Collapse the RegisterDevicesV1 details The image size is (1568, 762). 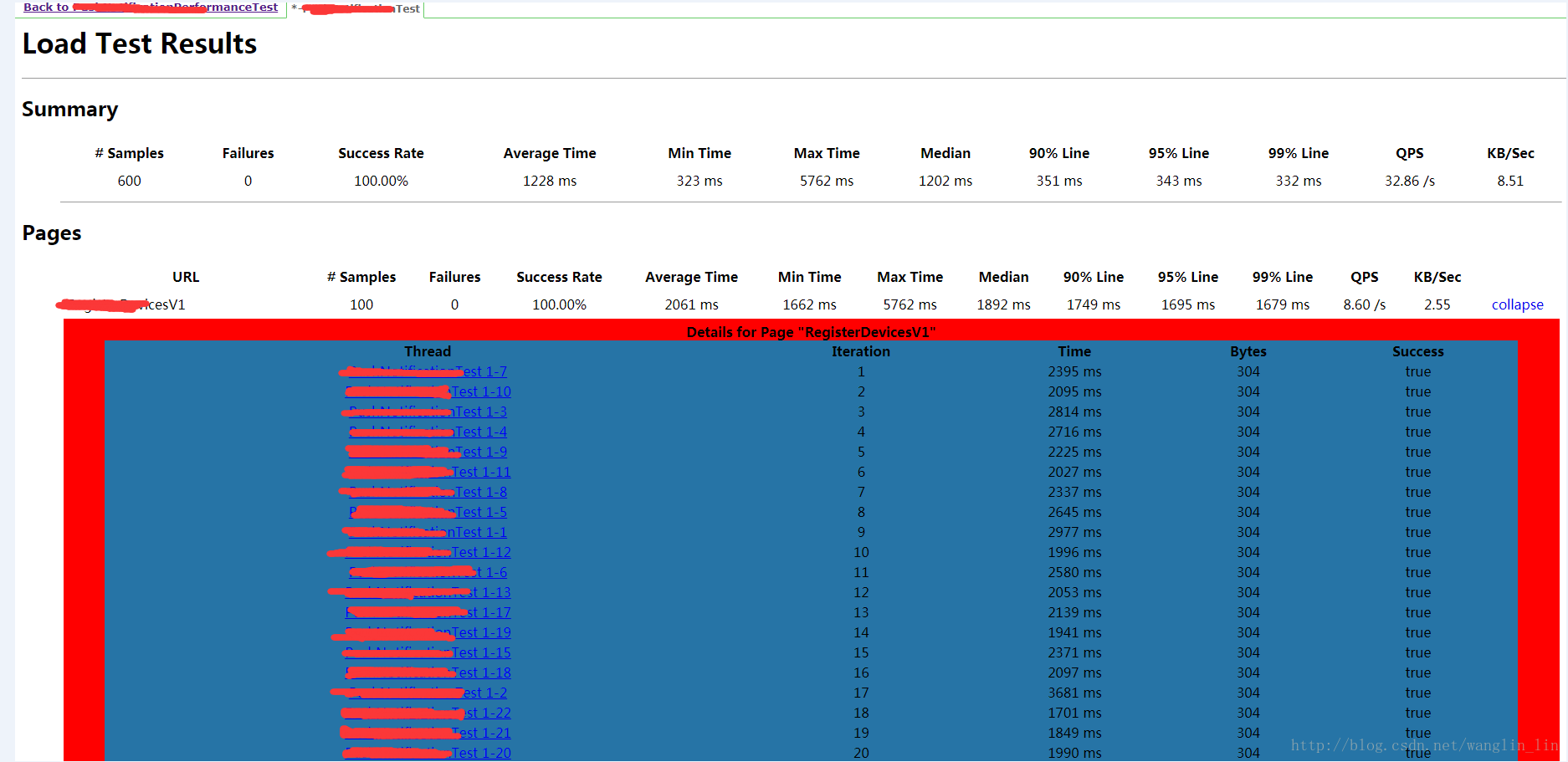point(1517,304)
